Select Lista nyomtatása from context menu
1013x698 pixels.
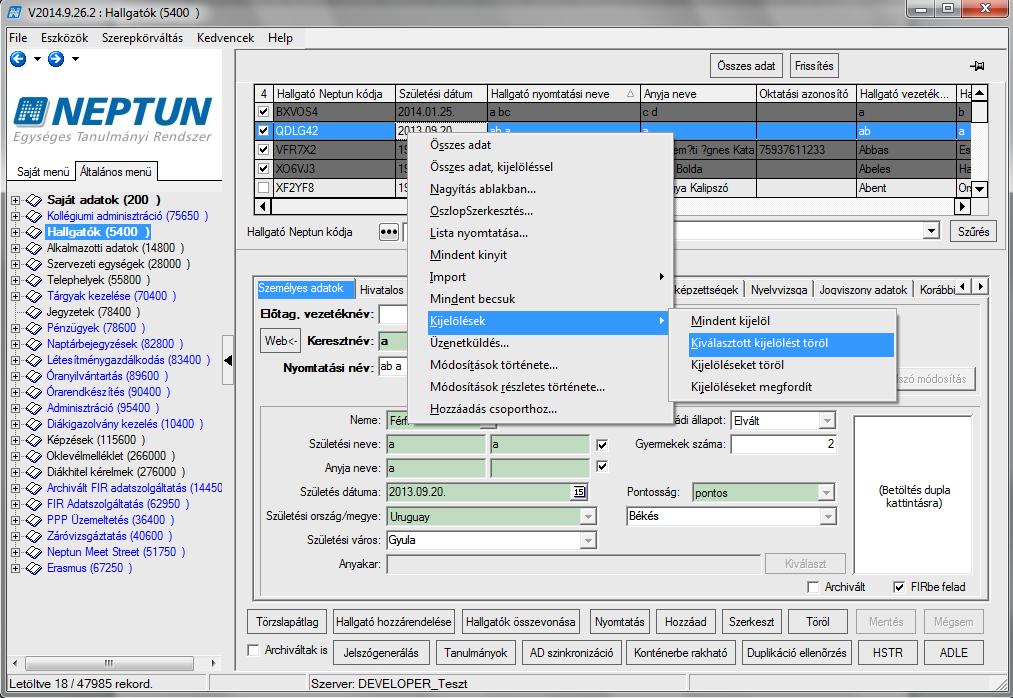pyautogui.click(x=479, y=233)
